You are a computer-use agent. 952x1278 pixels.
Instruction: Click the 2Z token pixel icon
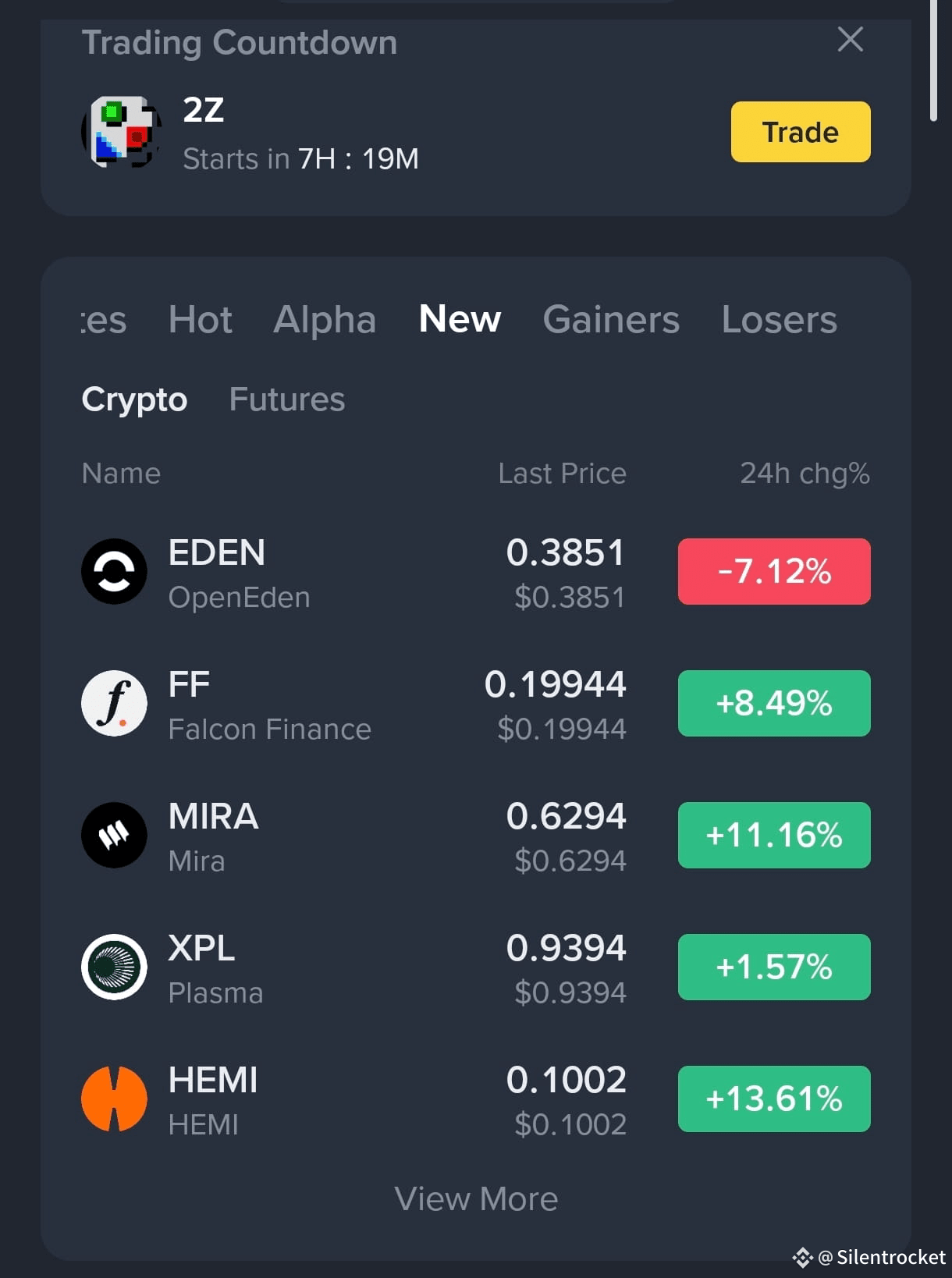coord(122,132)
